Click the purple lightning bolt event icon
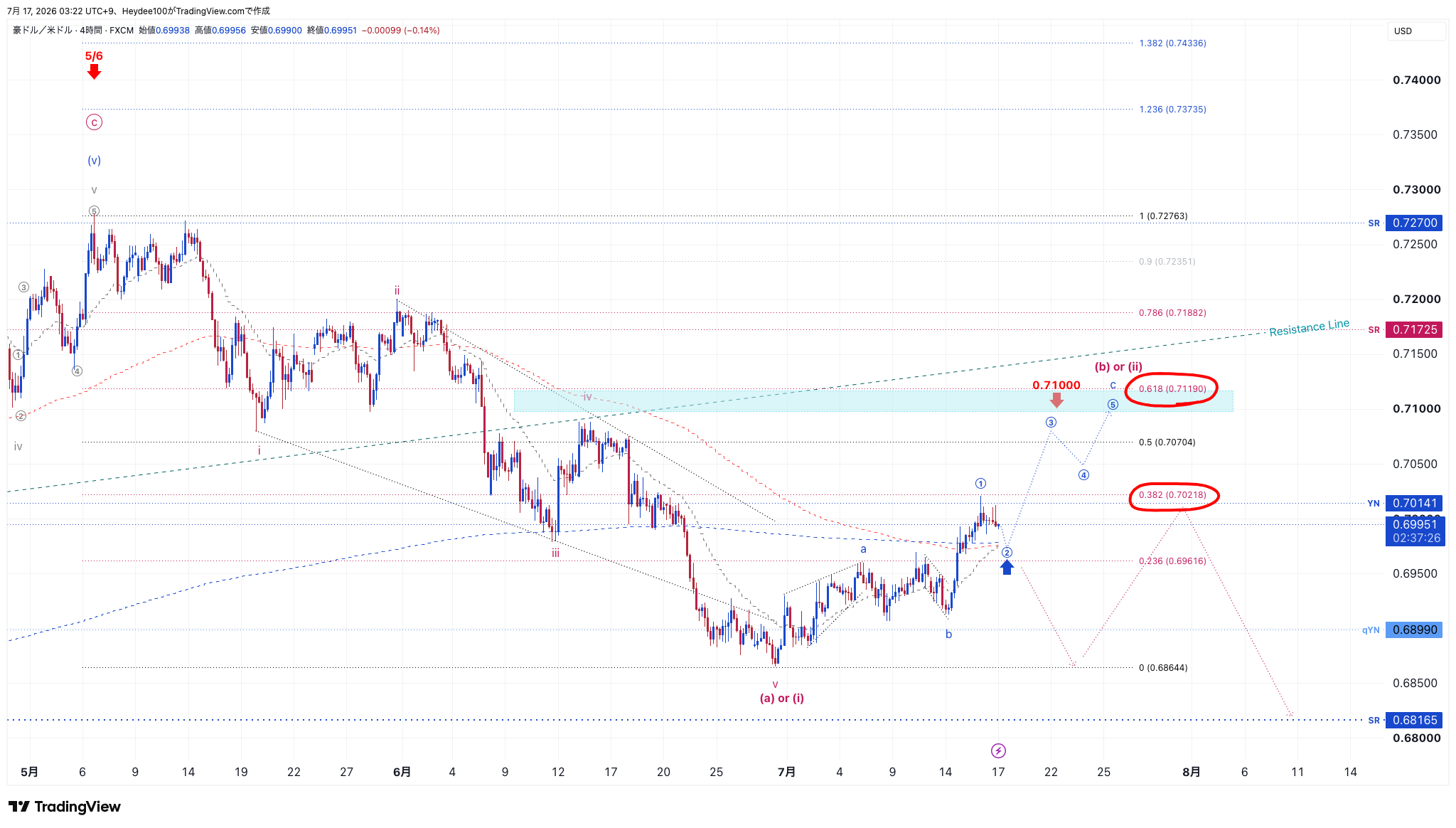Image resolution: width=1456 pixels, height=828 pixels. pyautogui.click(x=998, y=750)
